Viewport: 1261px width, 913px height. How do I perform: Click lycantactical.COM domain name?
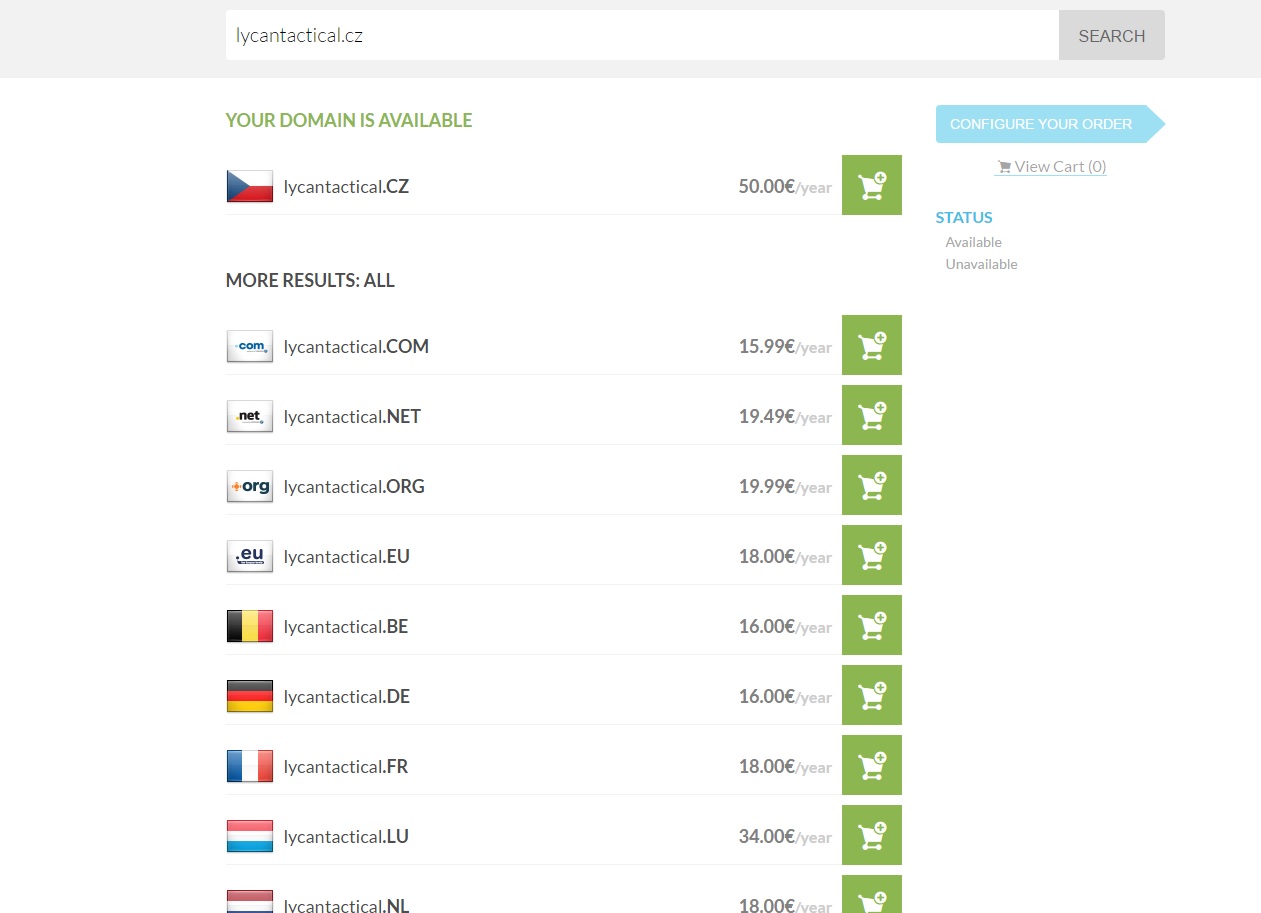pos(356,346)
